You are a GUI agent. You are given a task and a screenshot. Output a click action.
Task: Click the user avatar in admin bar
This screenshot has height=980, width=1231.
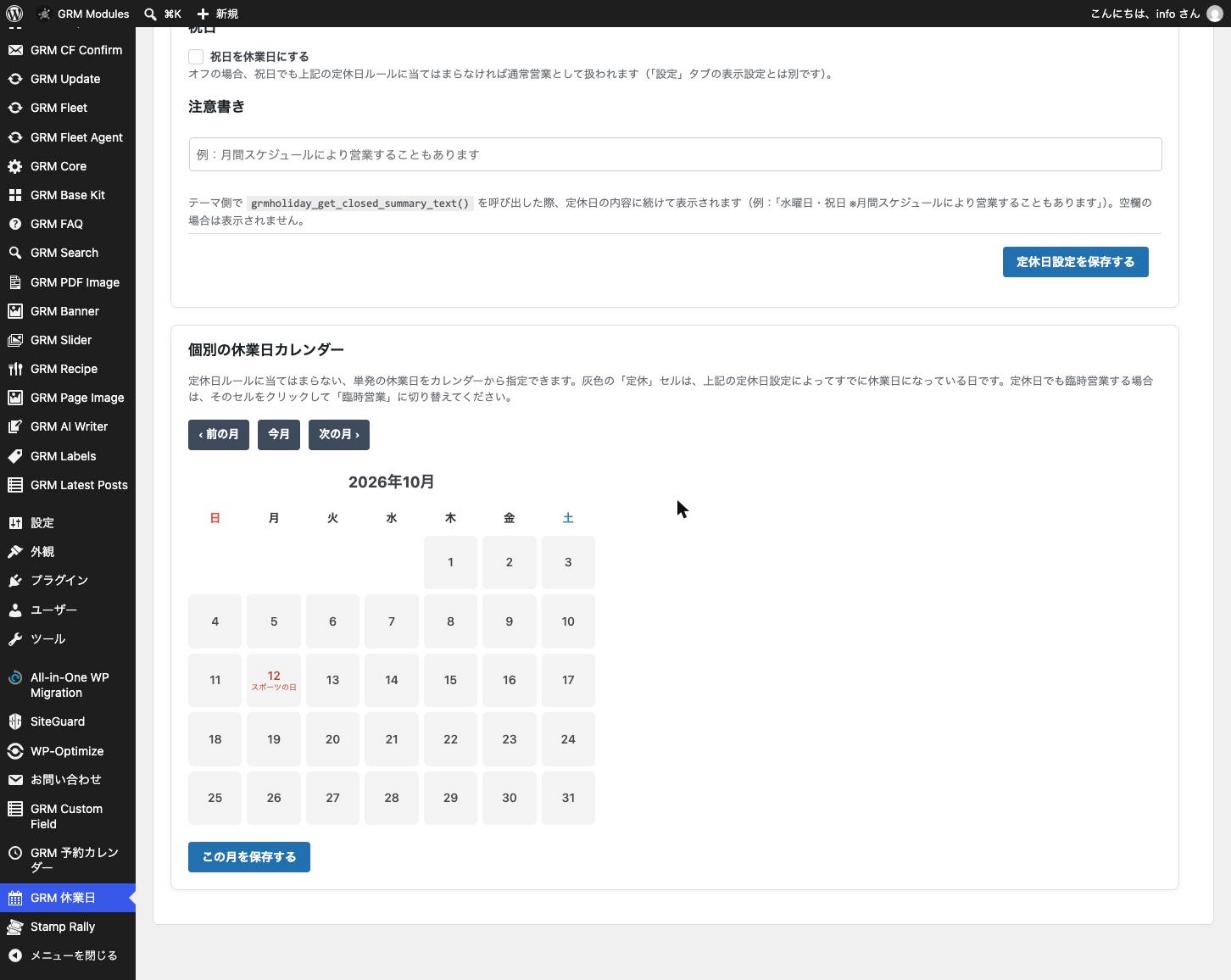(x=1215, y=14)
